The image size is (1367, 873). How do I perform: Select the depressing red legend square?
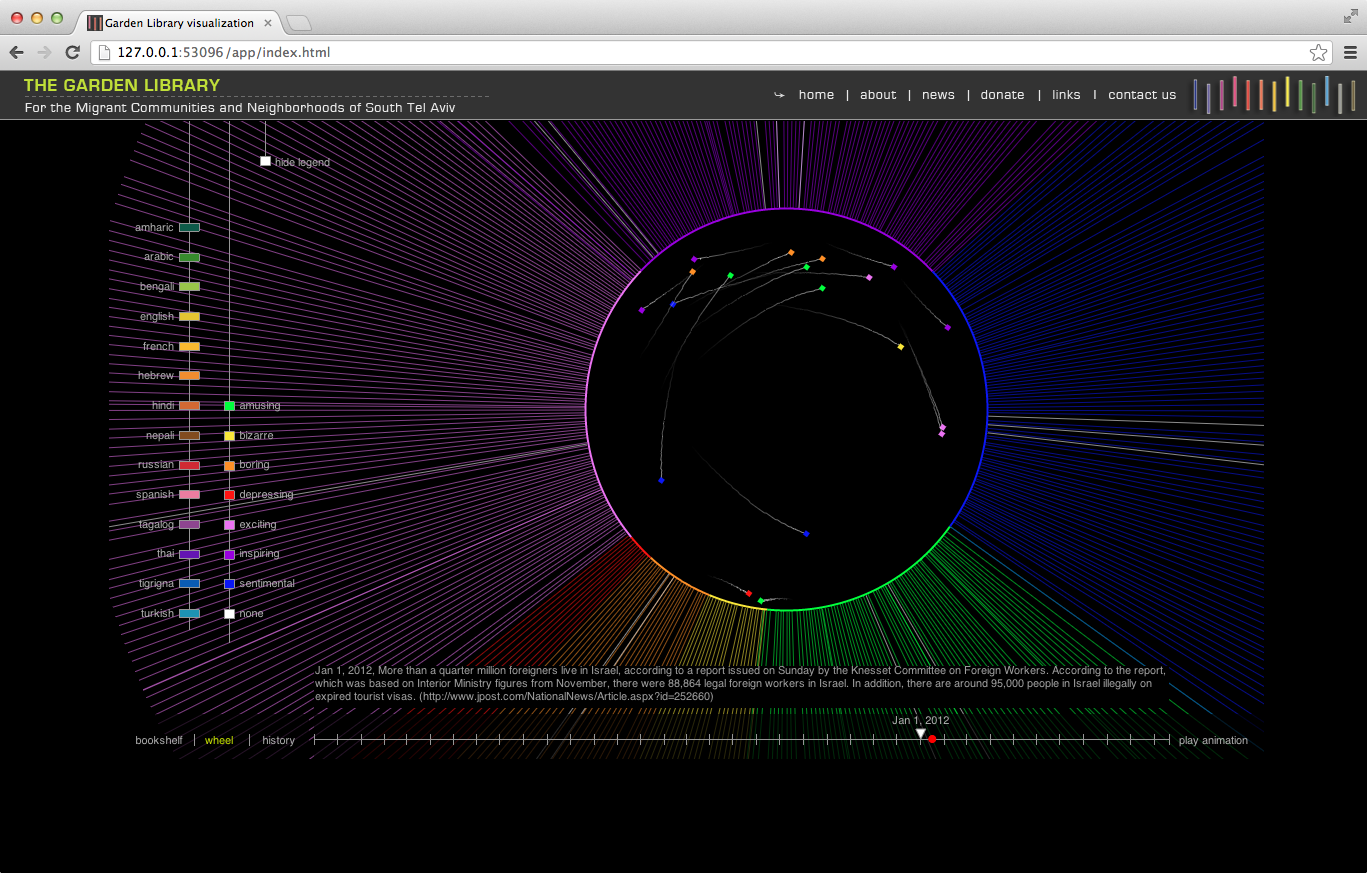tap(229, 495)
